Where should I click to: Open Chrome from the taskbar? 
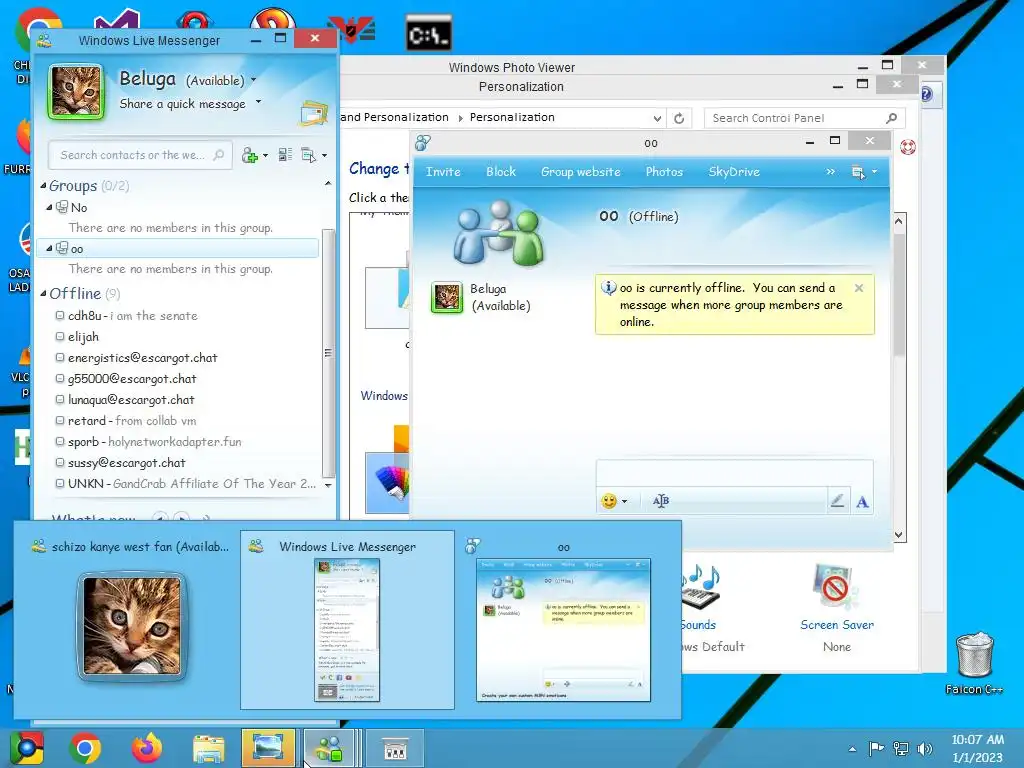tap(85, 748)
